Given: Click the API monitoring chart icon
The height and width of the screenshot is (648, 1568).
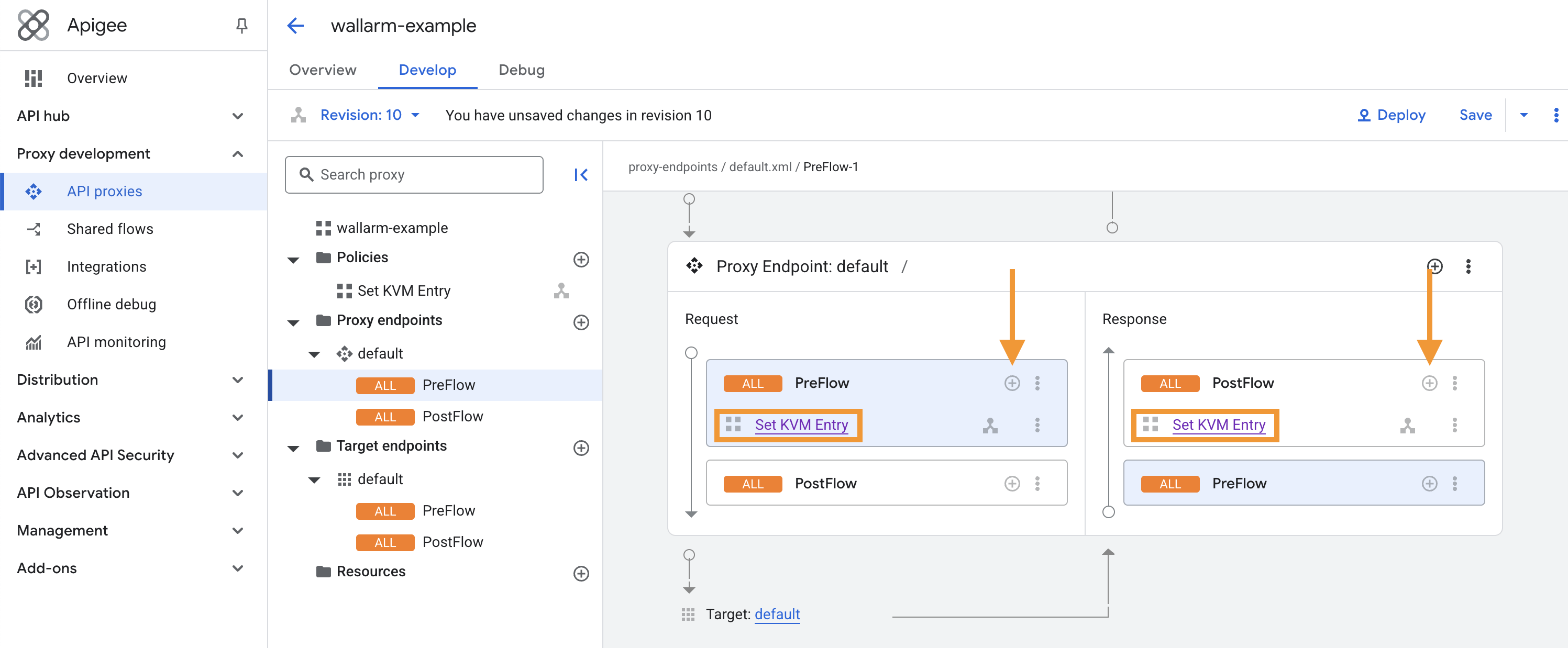Looking at the screenshot, I should (x=34, y=342).
